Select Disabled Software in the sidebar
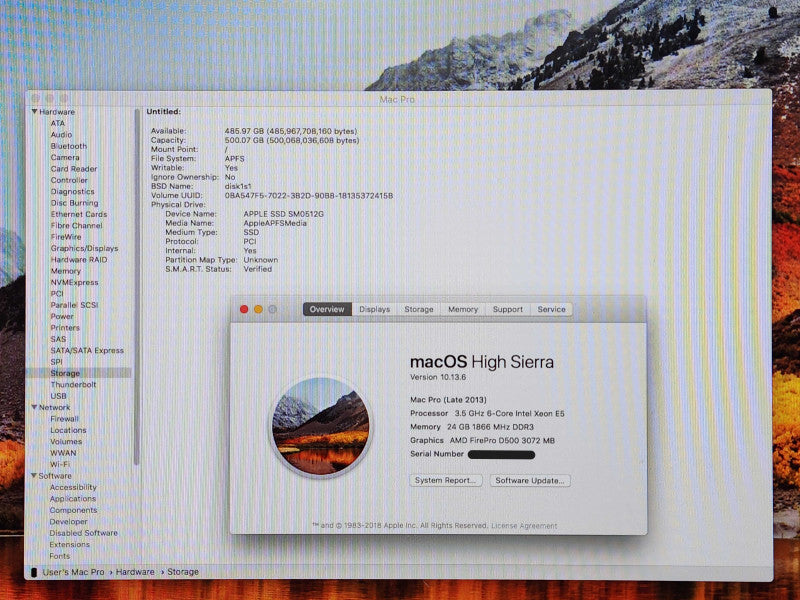Viewport: 800px width, 600px height. [83, 533]
